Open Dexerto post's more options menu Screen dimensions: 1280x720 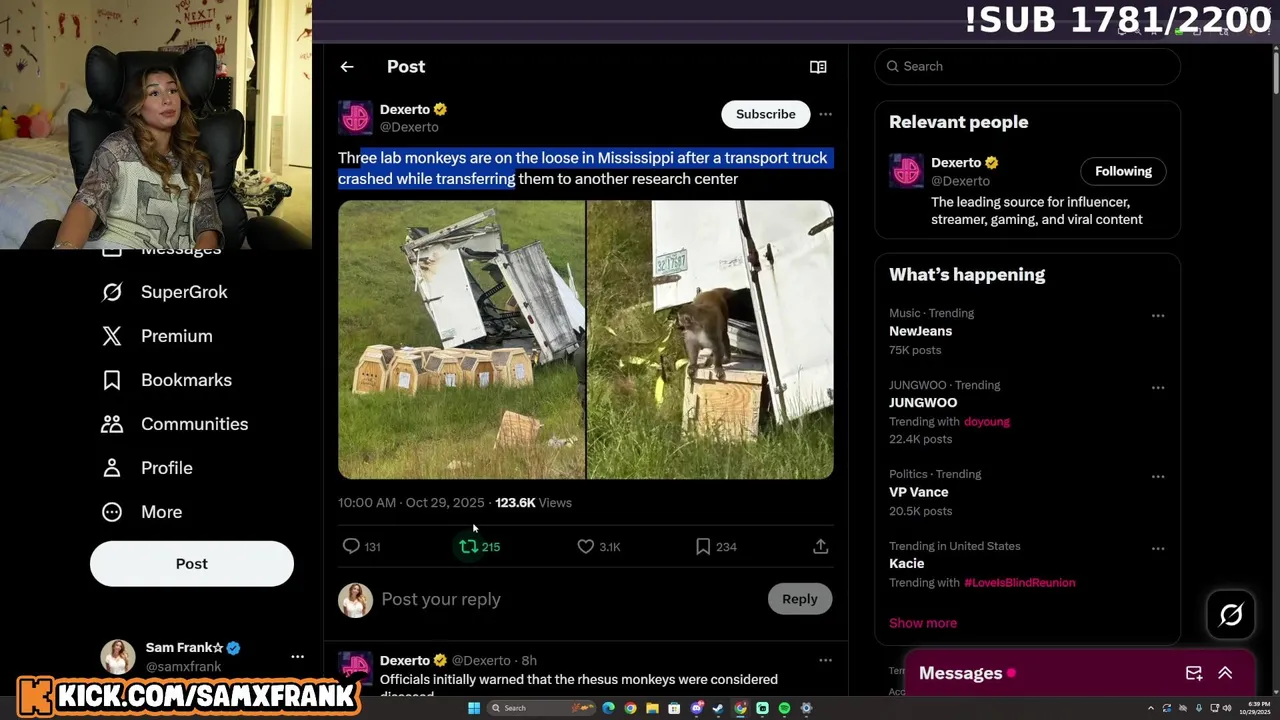(825, 114)
